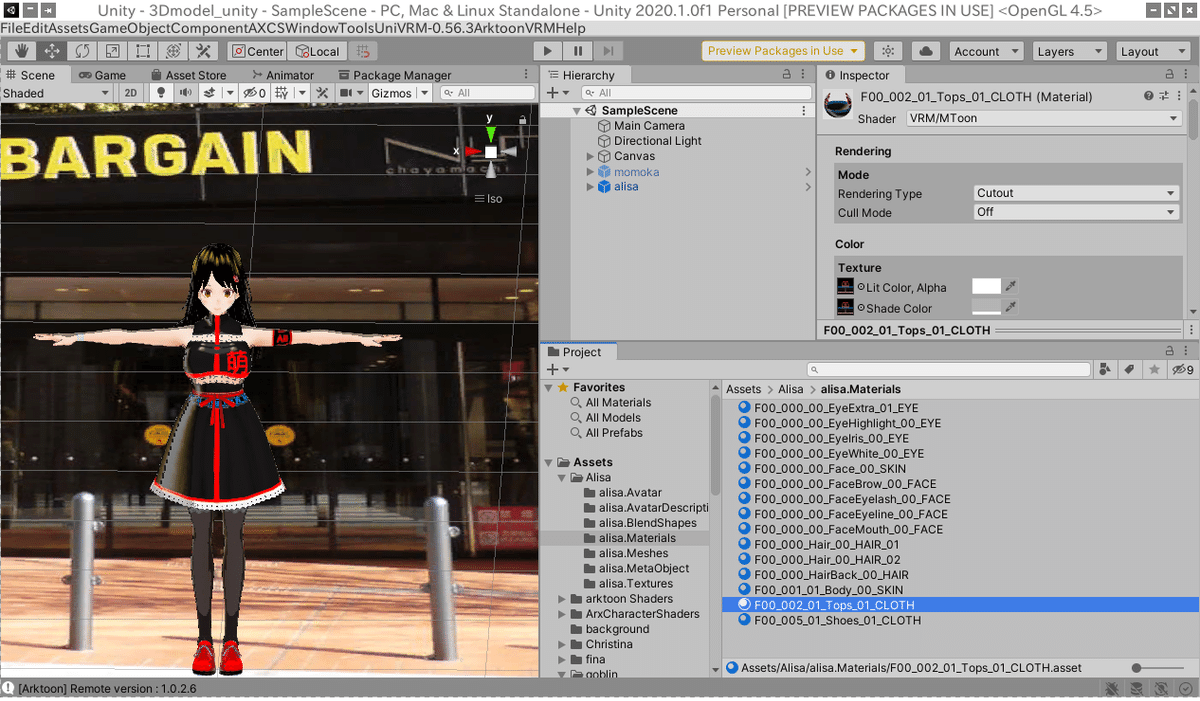Open Rendering Type Cutout dropdown

1076,193
